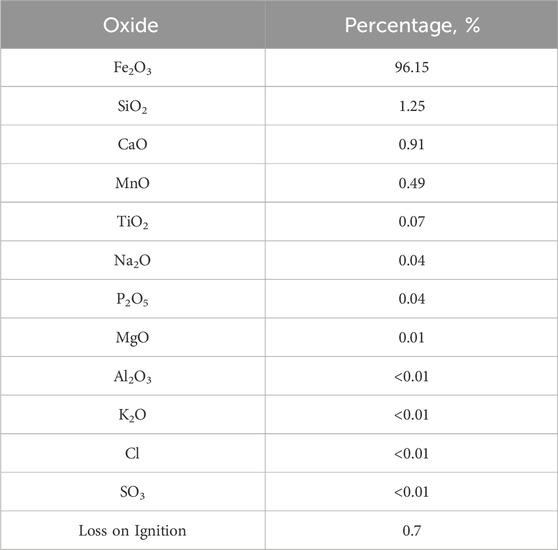558x550 pixels.
Task: Select the 1.25 value cell
Action: click(412, 106)
